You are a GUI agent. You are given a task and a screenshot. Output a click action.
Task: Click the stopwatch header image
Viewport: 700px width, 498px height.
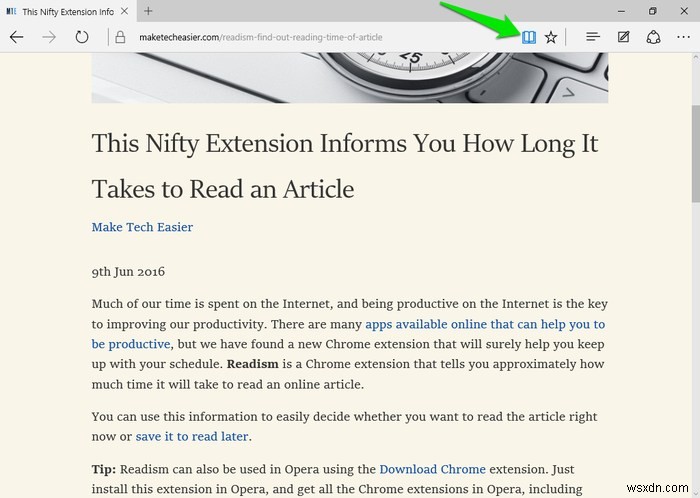(350, 78)
